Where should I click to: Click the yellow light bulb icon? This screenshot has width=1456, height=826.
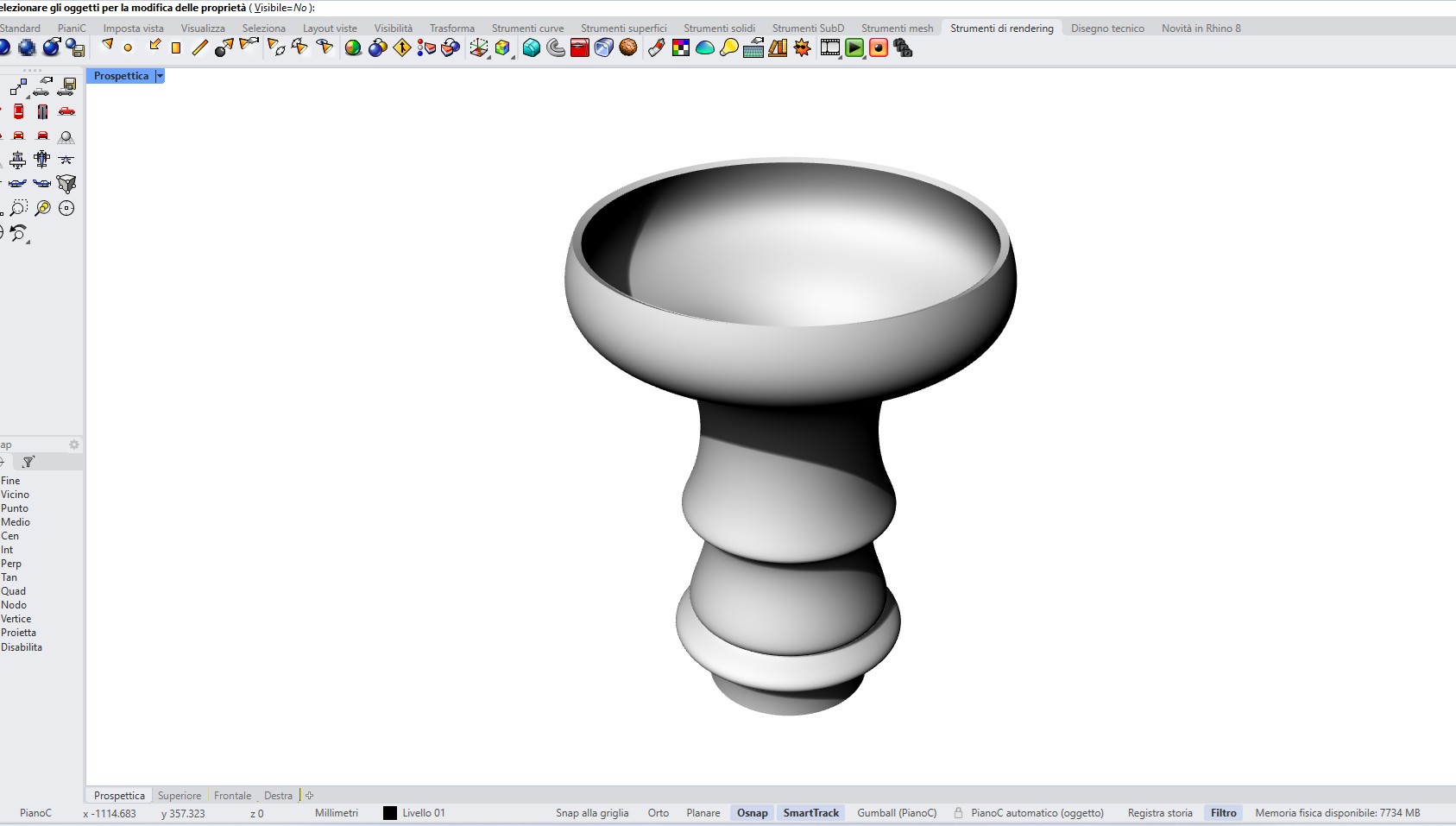[729, 48]
